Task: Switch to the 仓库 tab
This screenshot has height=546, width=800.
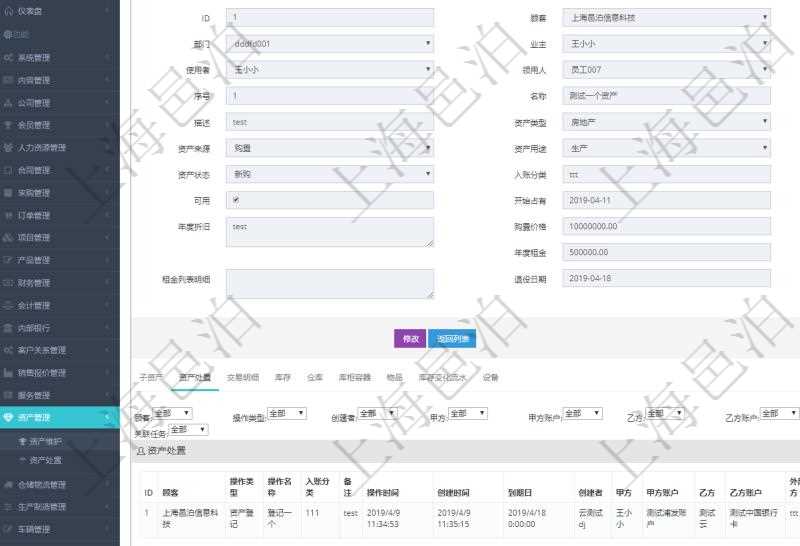Action: click(x=315, y=378)
